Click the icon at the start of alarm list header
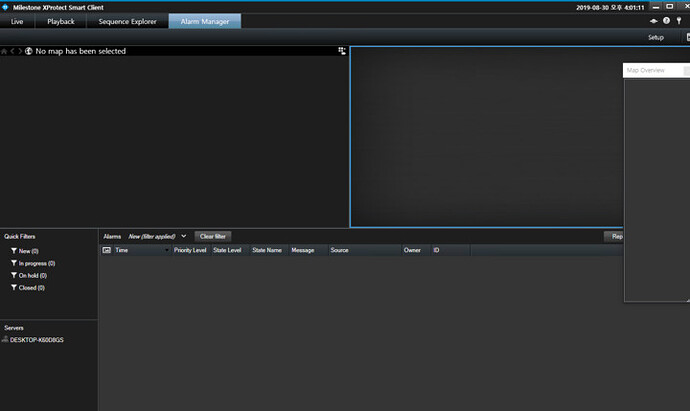690x411 pixels. click(x=107, y=250)
